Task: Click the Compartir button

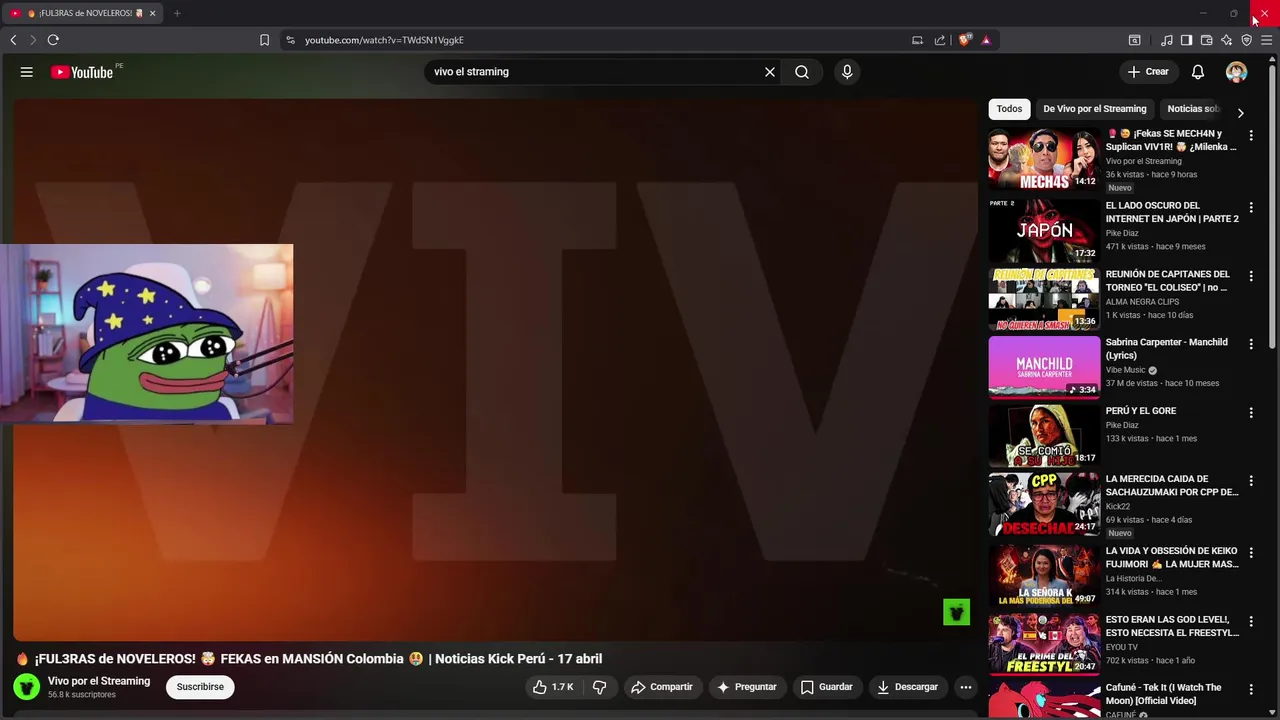Action: 661,687
